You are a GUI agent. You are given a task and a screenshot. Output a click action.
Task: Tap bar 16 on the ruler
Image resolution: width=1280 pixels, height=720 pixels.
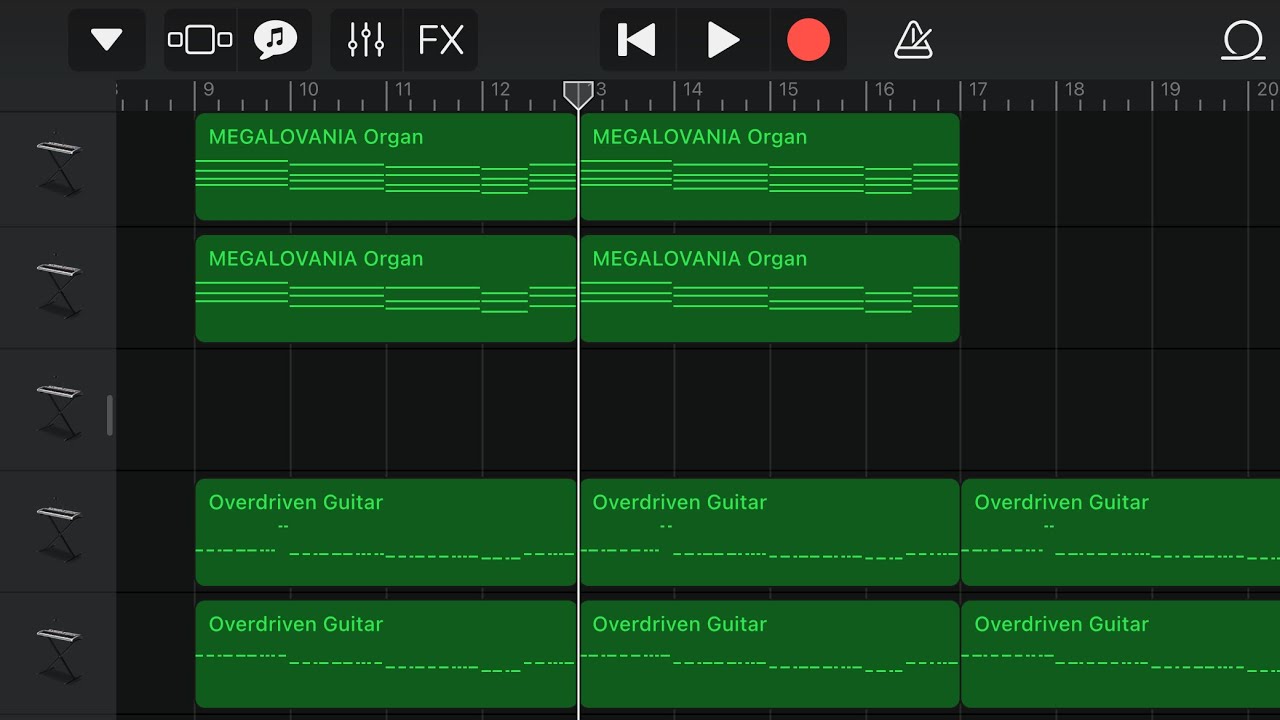(x=884, y=90)
